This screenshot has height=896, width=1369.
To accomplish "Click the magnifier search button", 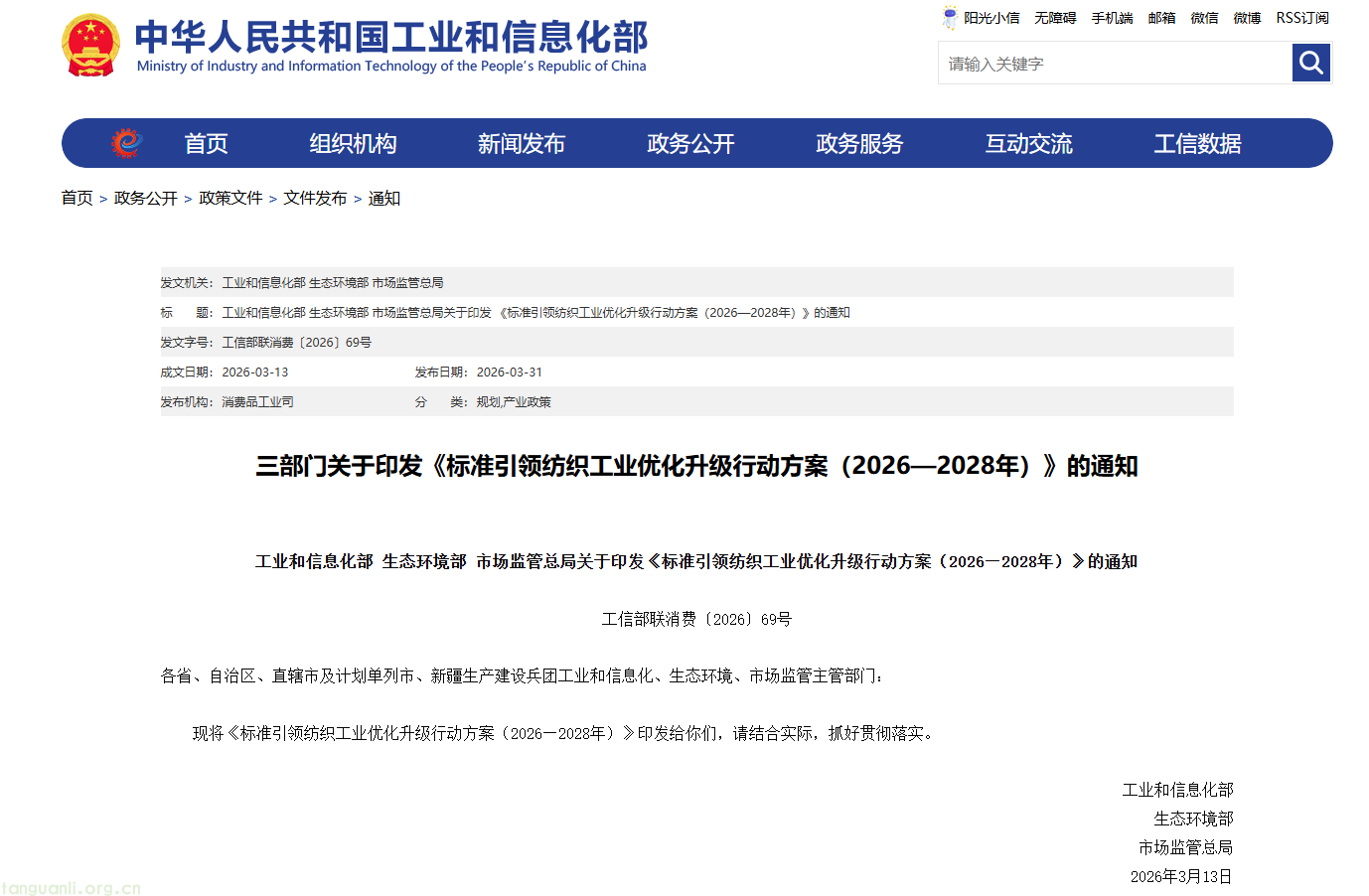I will (1310, 64).
